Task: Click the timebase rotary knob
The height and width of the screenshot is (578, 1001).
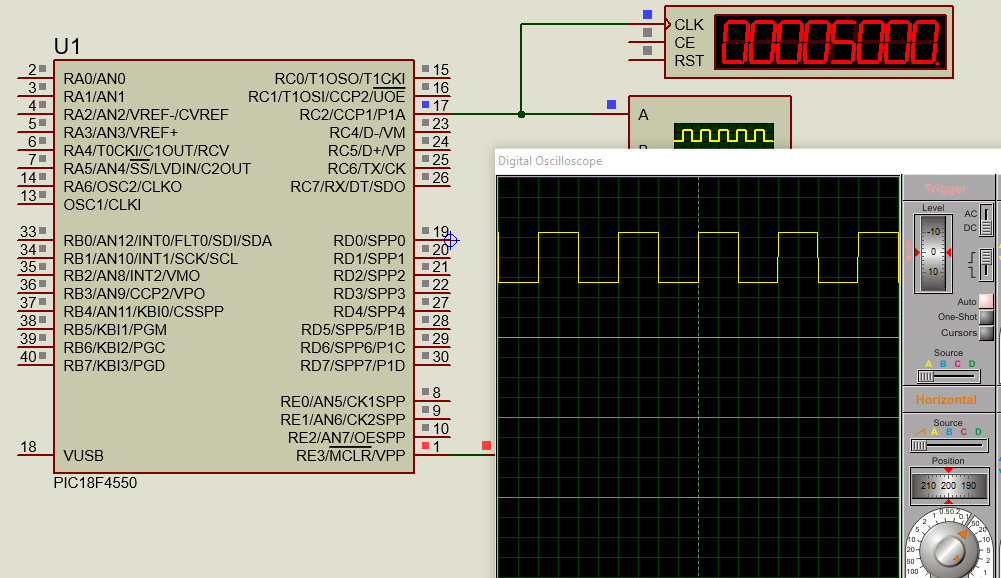Action: pyautogui.click(x=946, y=548)
